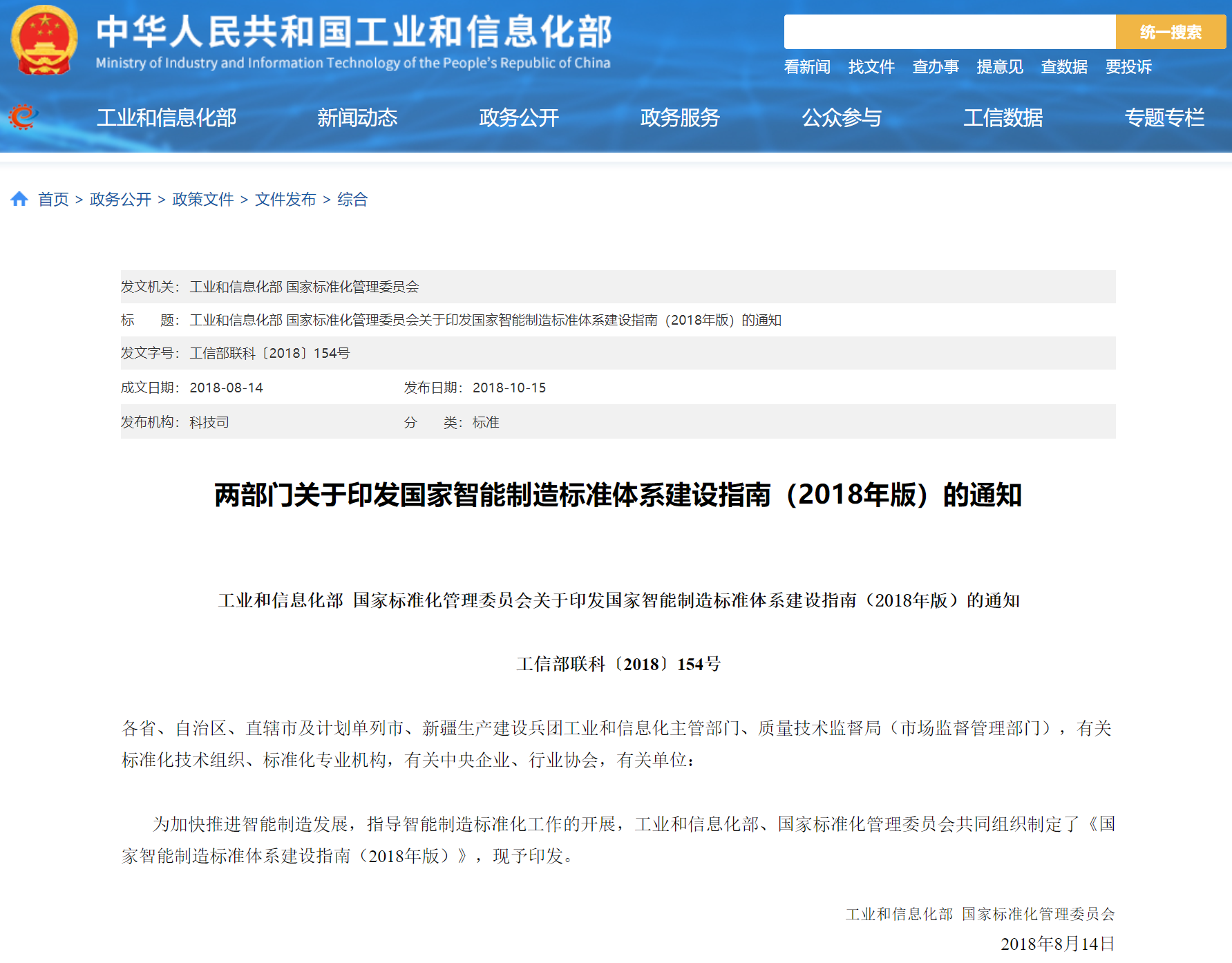1232x963 pixels.
Task: Go to 综合 breadcrumb link
Action: click(x=352, y=200)
